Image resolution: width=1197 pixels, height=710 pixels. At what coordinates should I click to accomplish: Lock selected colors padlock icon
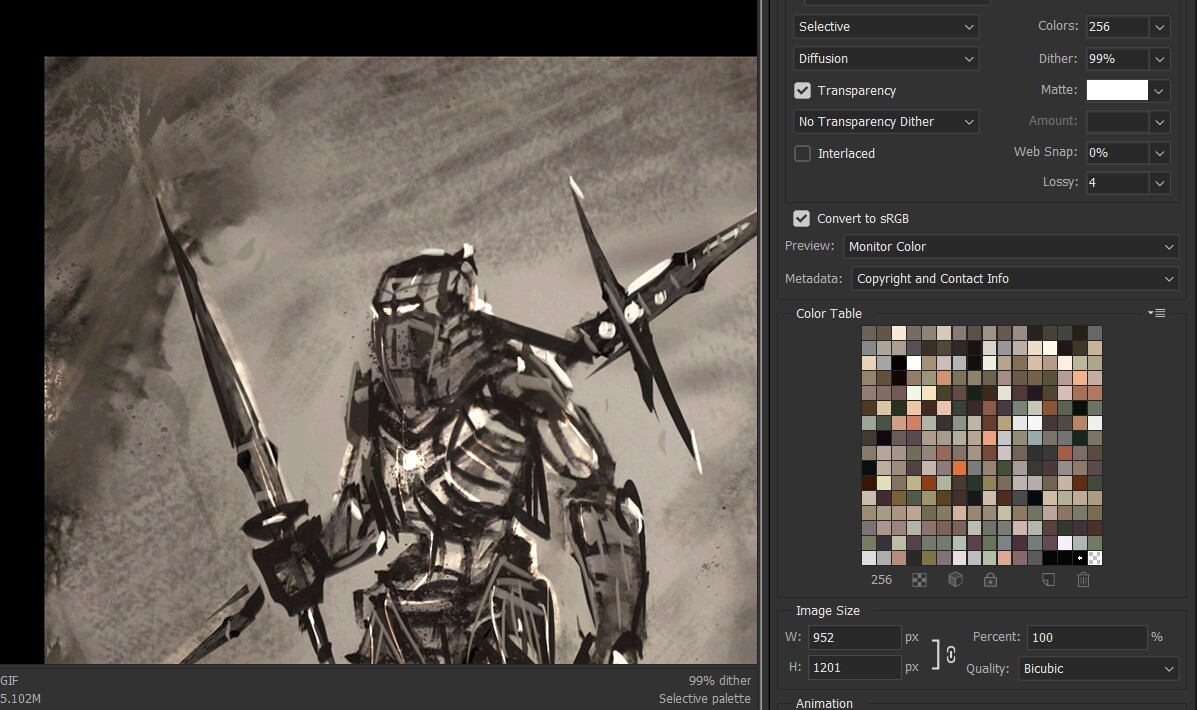point(990,580)
